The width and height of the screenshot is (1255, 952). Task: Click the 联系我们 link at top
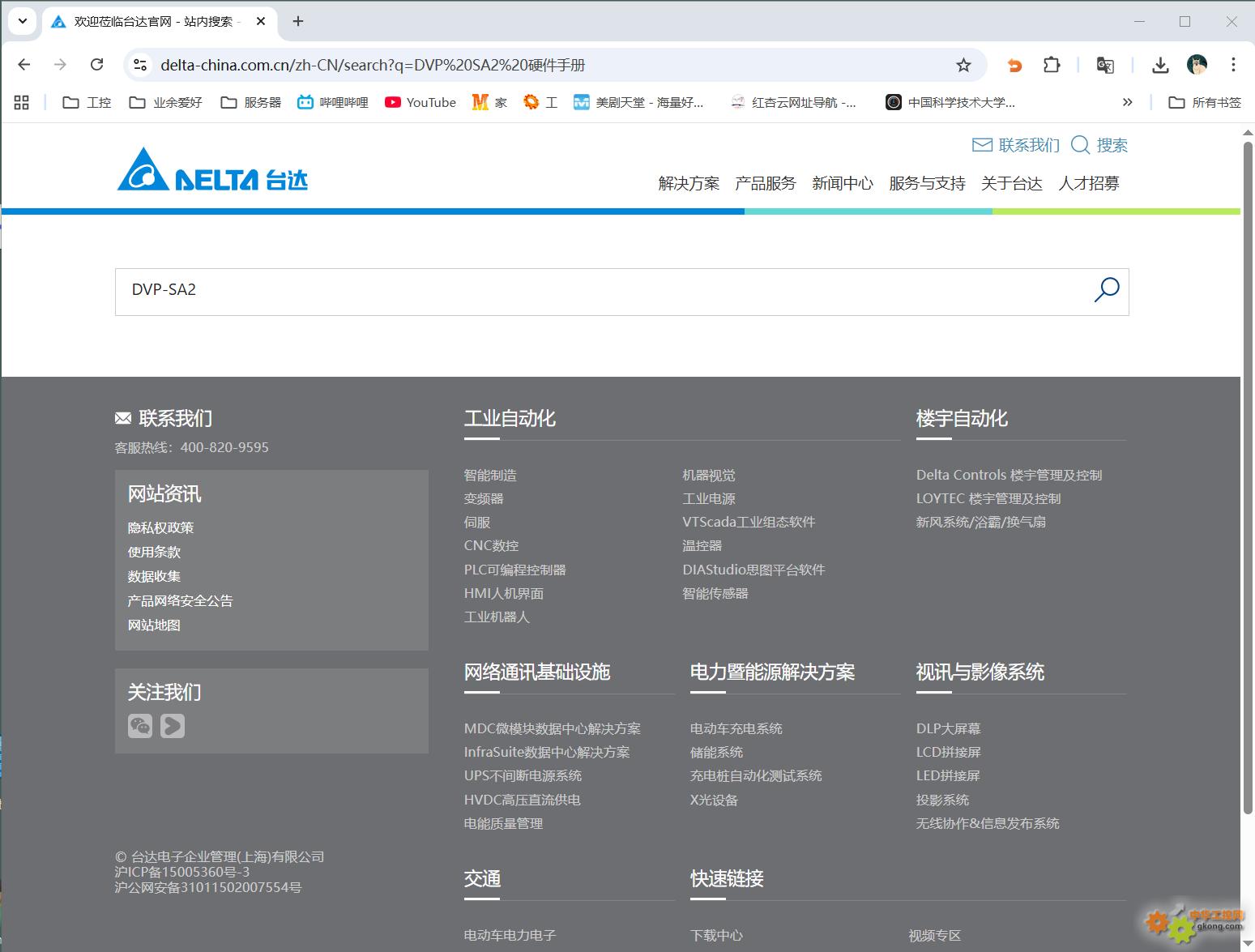[x=1016, y=145]
